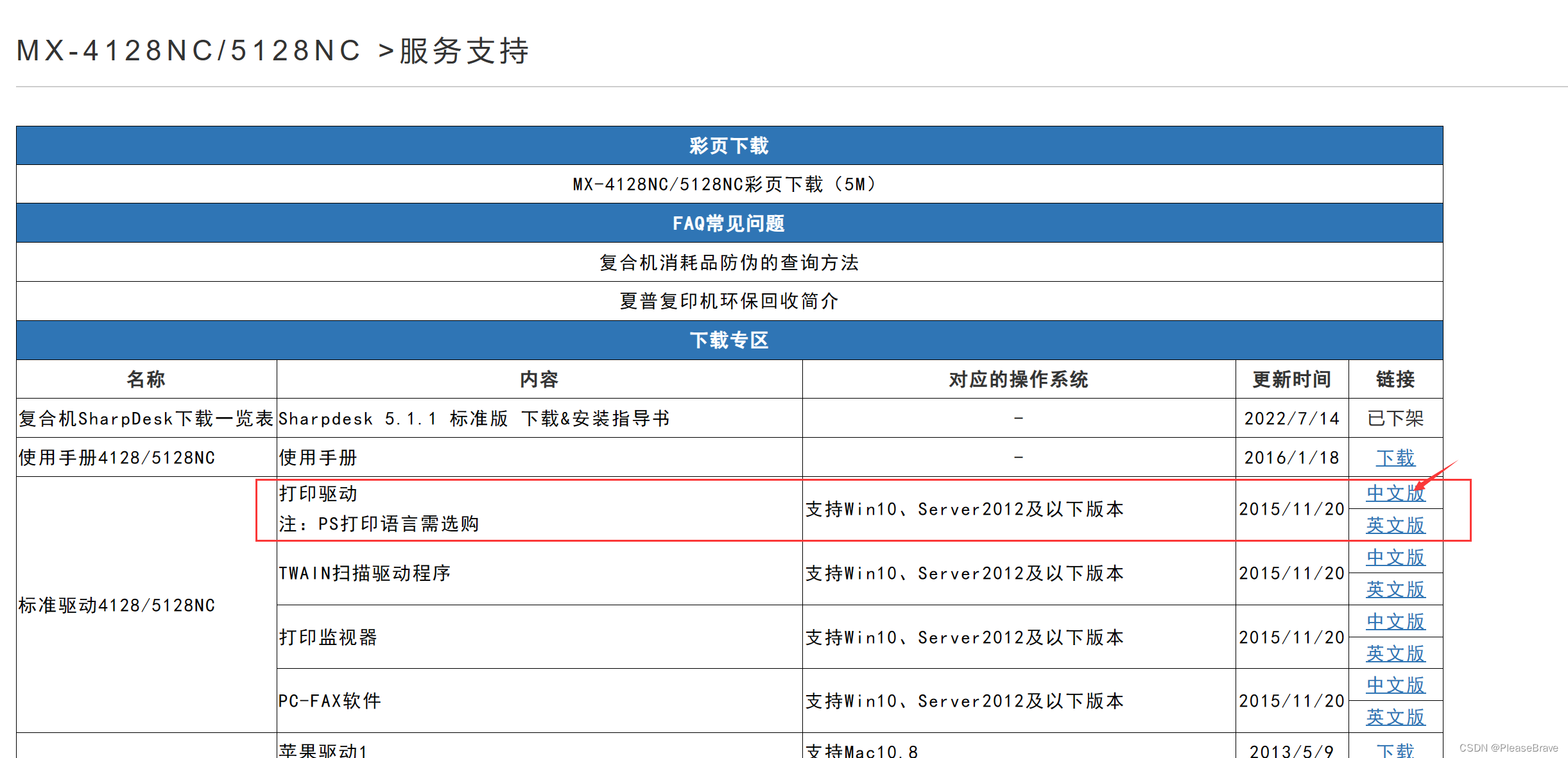Click the 彩页下载 section header
Viewport: 1568px width, 758px height.
click(x=729, y=146)
